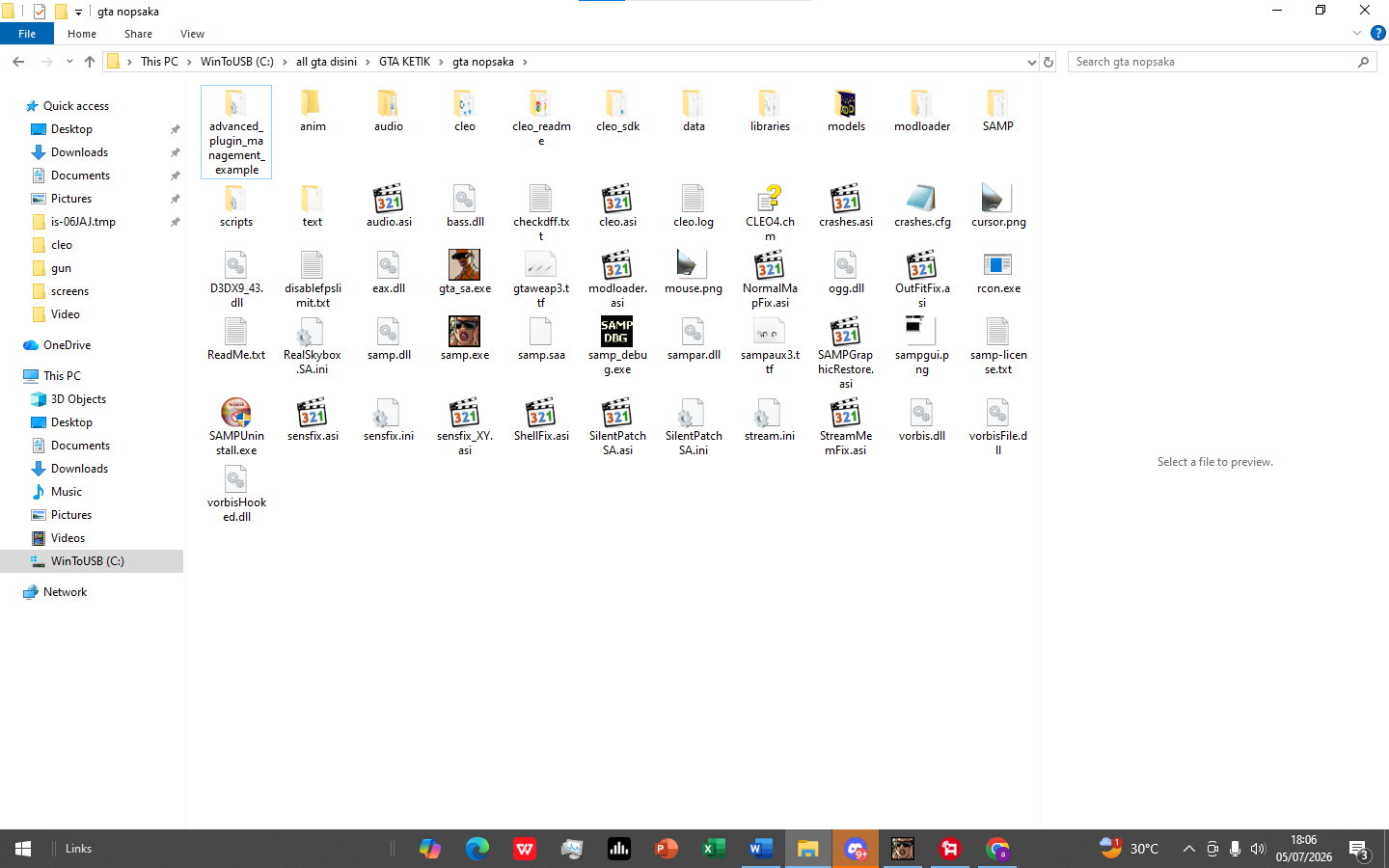The width and height of the screenshot is (1389, 868).
Task: Open Network in navigation pane
Action: coord(65,592)
